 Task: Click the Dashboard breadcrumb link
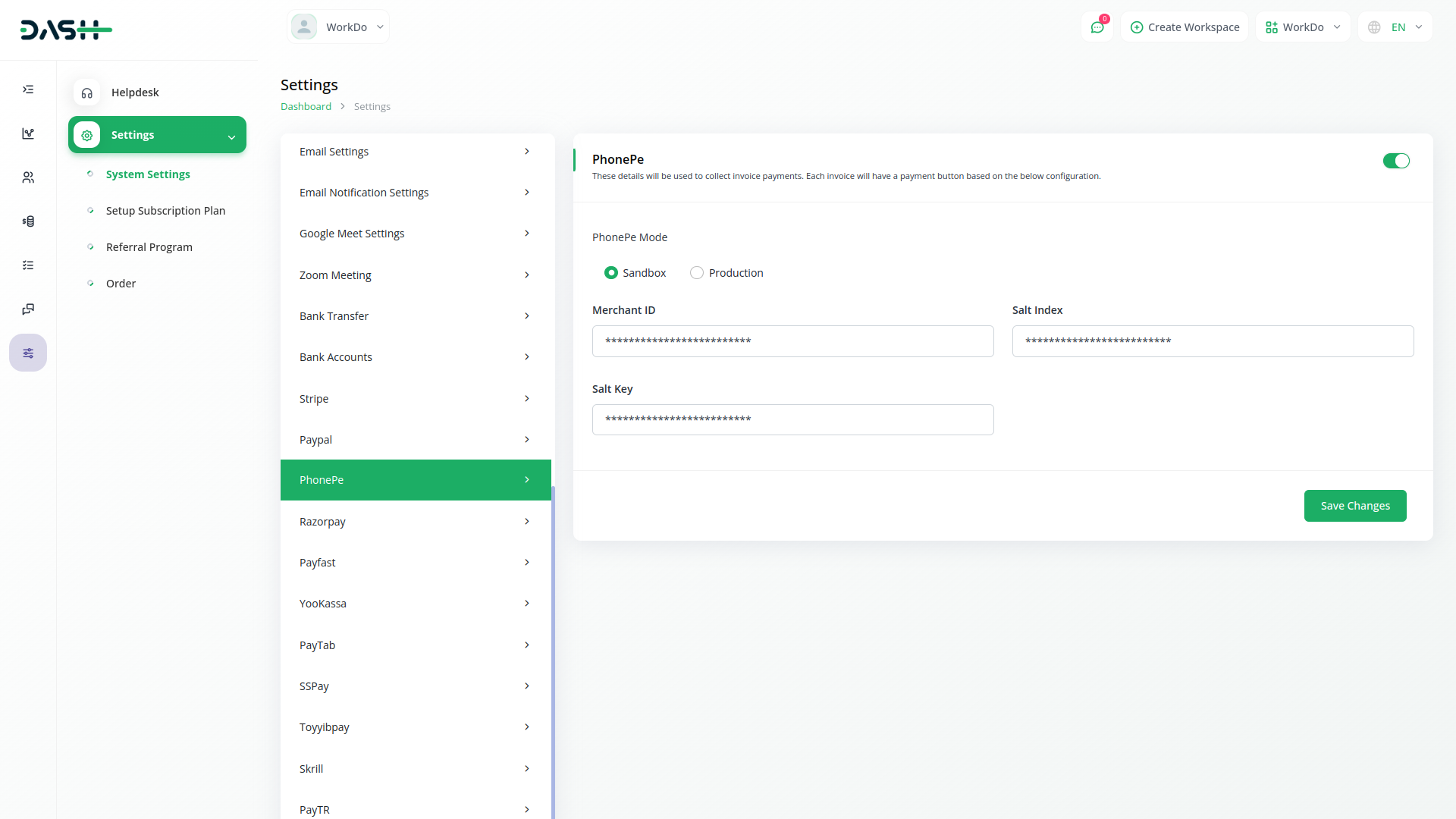306,107
